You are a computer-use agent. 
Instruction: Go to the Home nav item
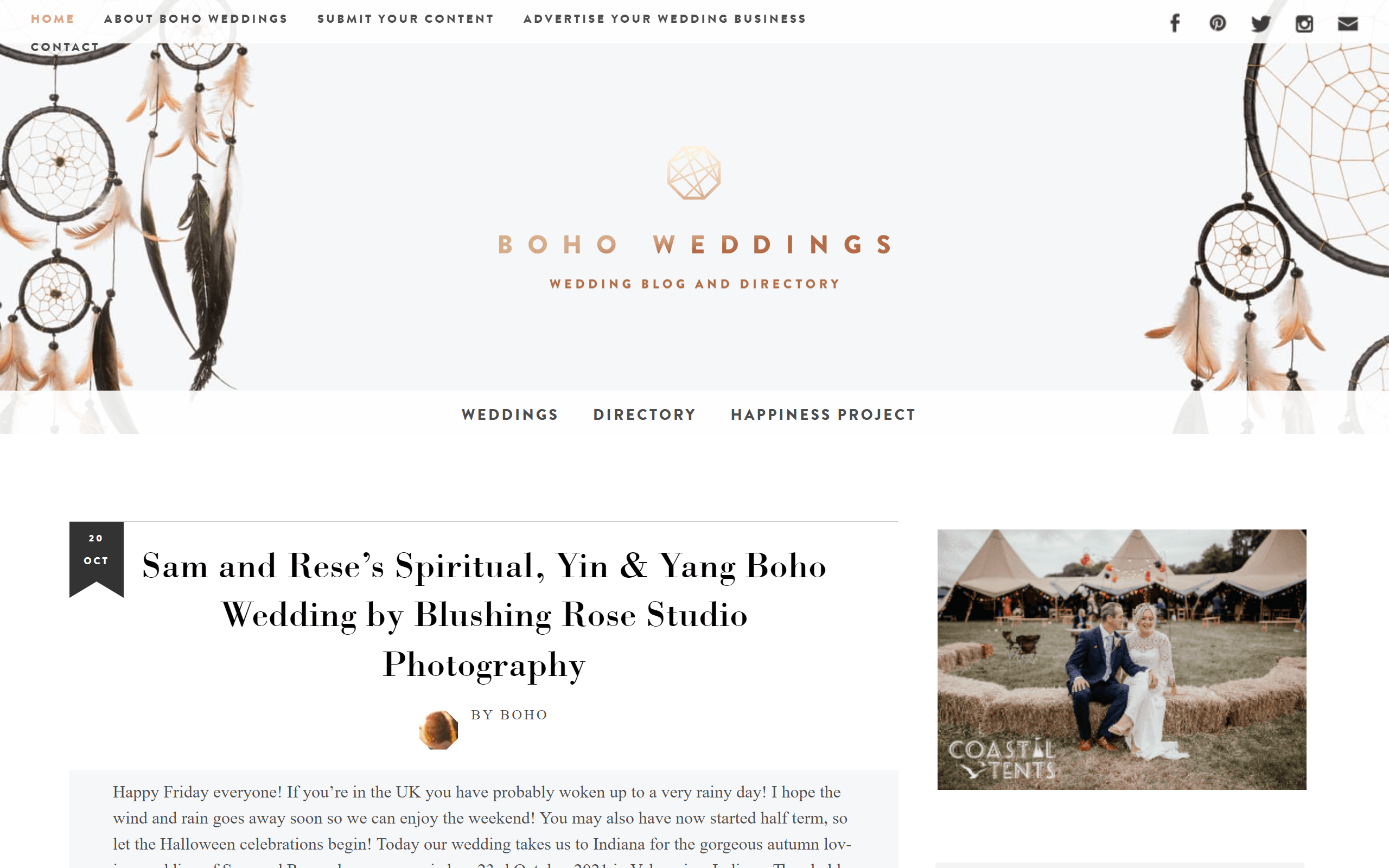pos(53,19)
